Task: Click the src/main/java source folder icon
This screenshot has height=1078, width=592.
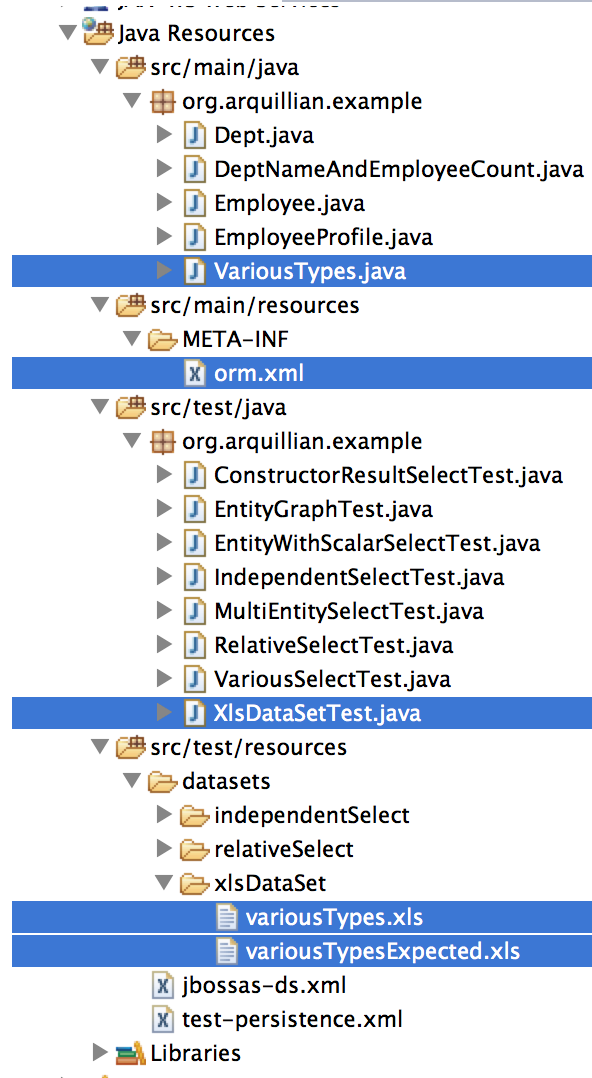Action: point(131,67)
